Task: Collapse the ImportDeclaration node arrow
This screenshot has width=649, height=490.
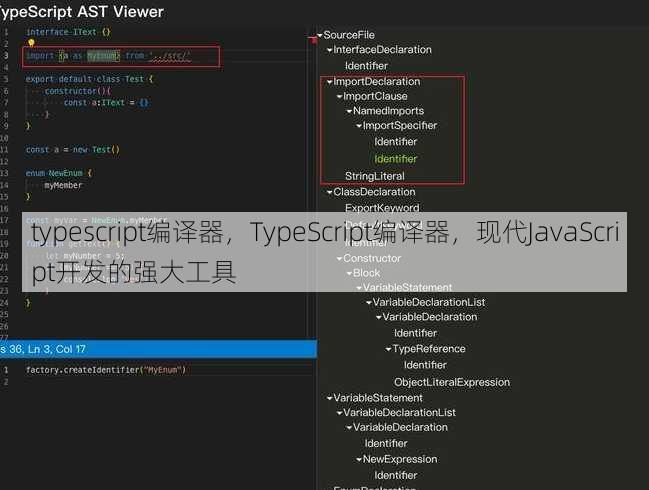Action: tap(329, 82)
